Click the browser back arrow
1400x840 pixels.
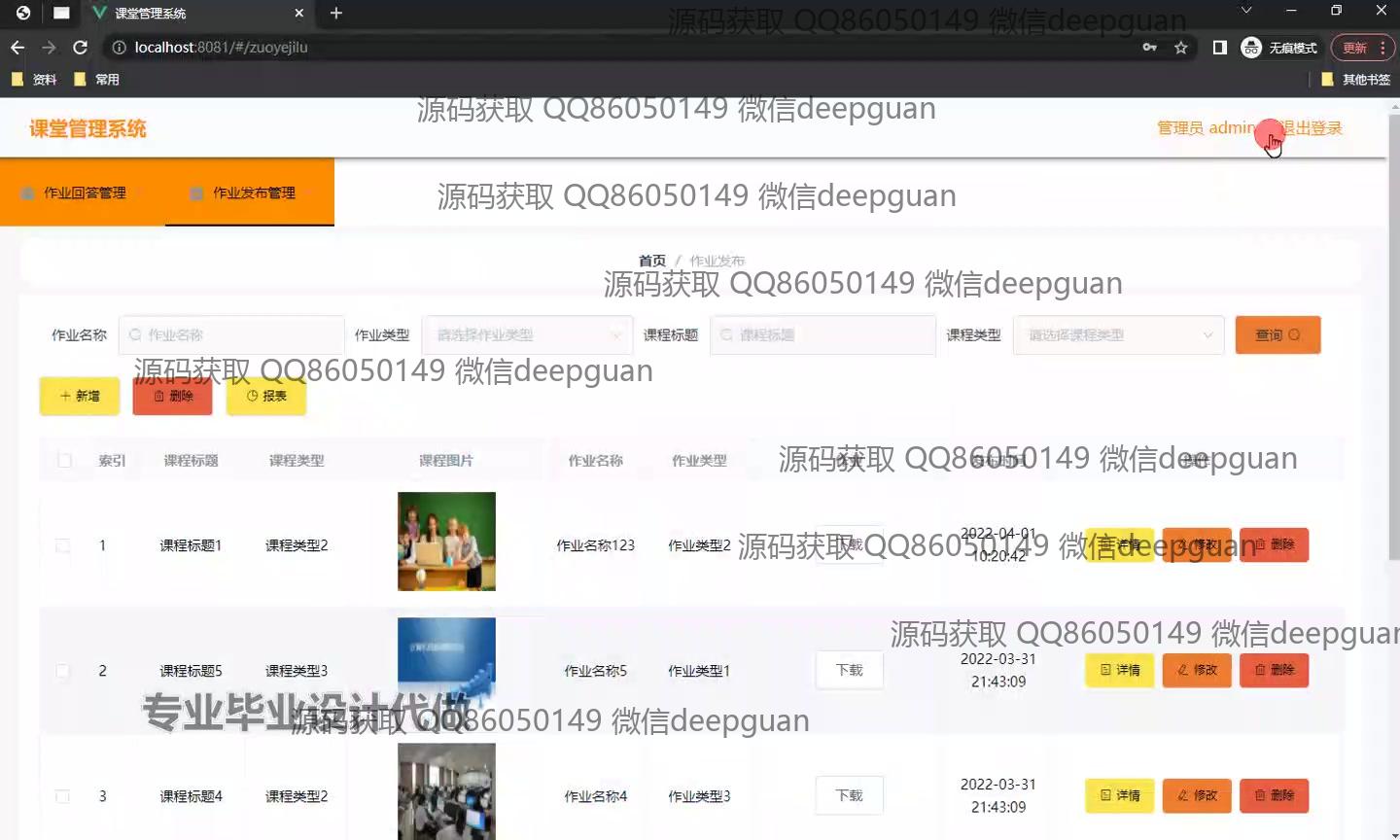pyautogui.click(x=17, y=48)
